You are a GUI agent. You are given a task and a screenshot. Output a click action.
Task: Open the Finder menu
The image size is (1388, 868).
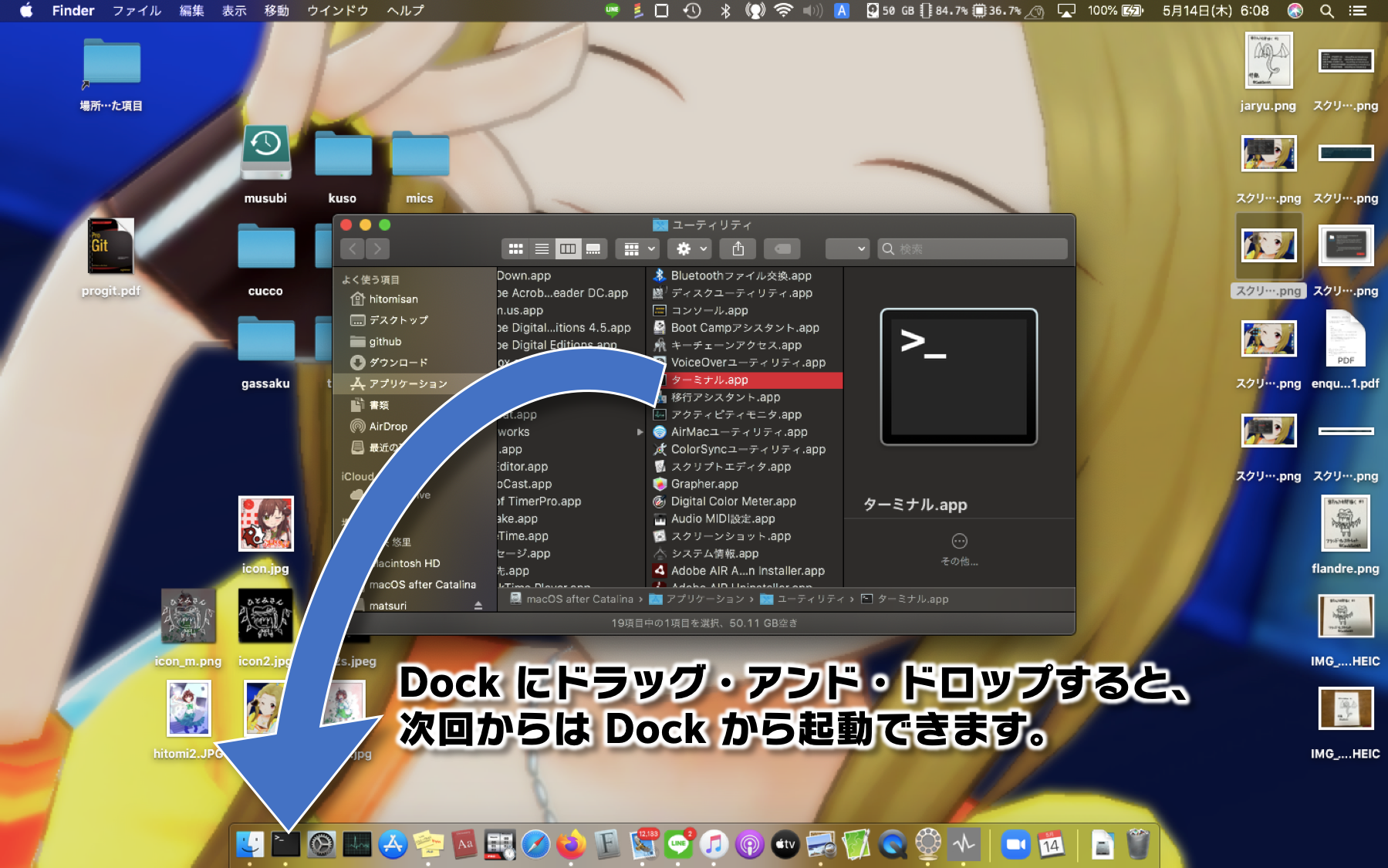coord(73,11)
